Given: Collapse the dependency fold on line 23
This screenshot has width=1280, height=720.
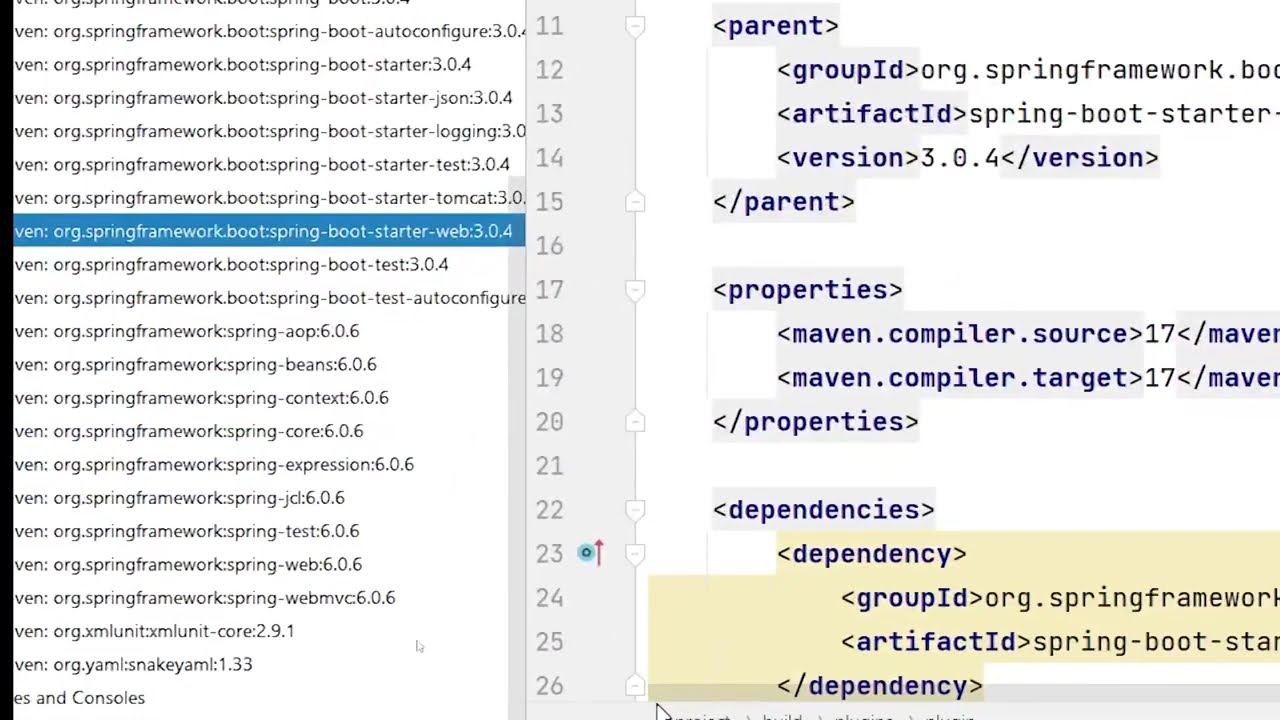Looking at the screenshot, I should coord(635,554).
